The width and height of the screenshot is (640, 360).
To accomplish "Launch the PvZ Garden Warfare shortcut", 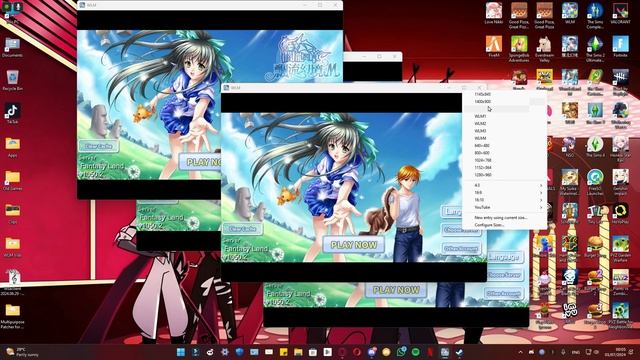I will 620,250.
